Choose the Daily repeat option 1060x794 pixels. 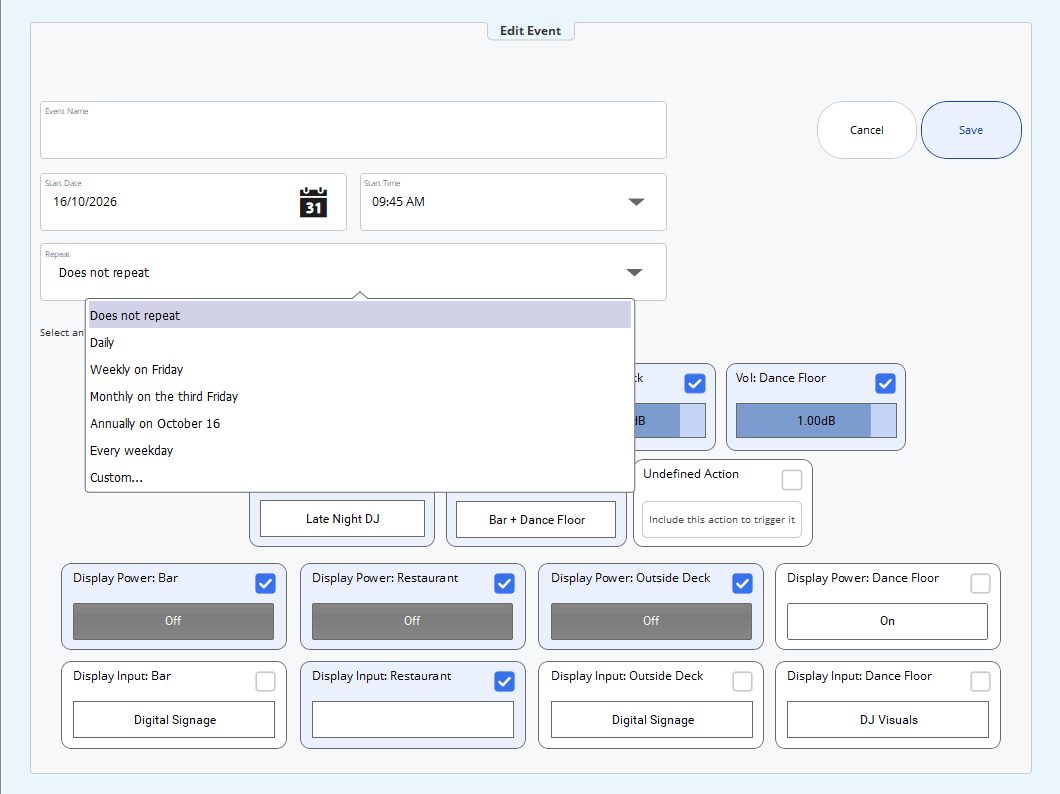pyautogui.click(x=360, y=343)
